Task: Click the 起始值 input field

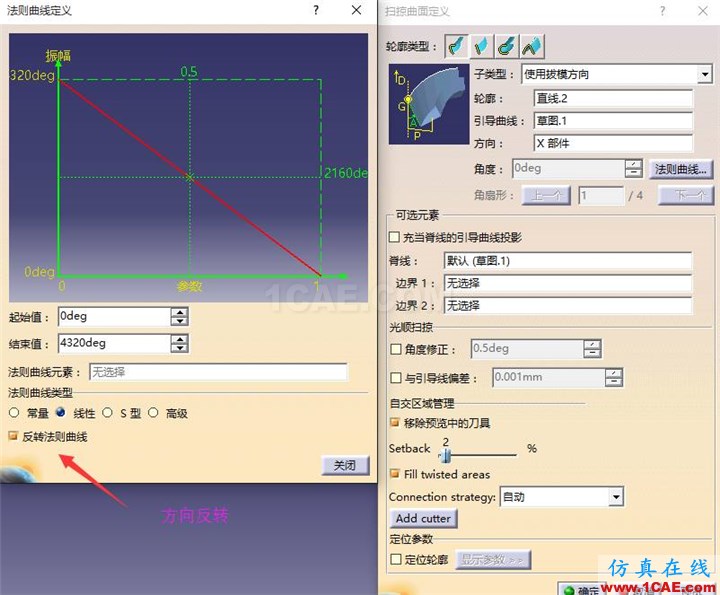Action: tap(115, 316)
